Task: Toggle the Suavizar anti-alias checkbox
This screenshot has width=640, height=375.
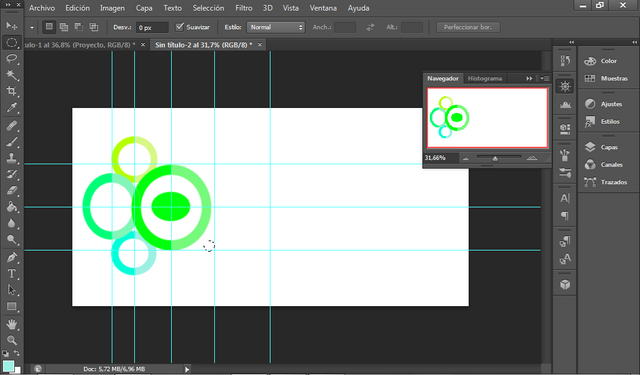Action: [x=180, y=27]
